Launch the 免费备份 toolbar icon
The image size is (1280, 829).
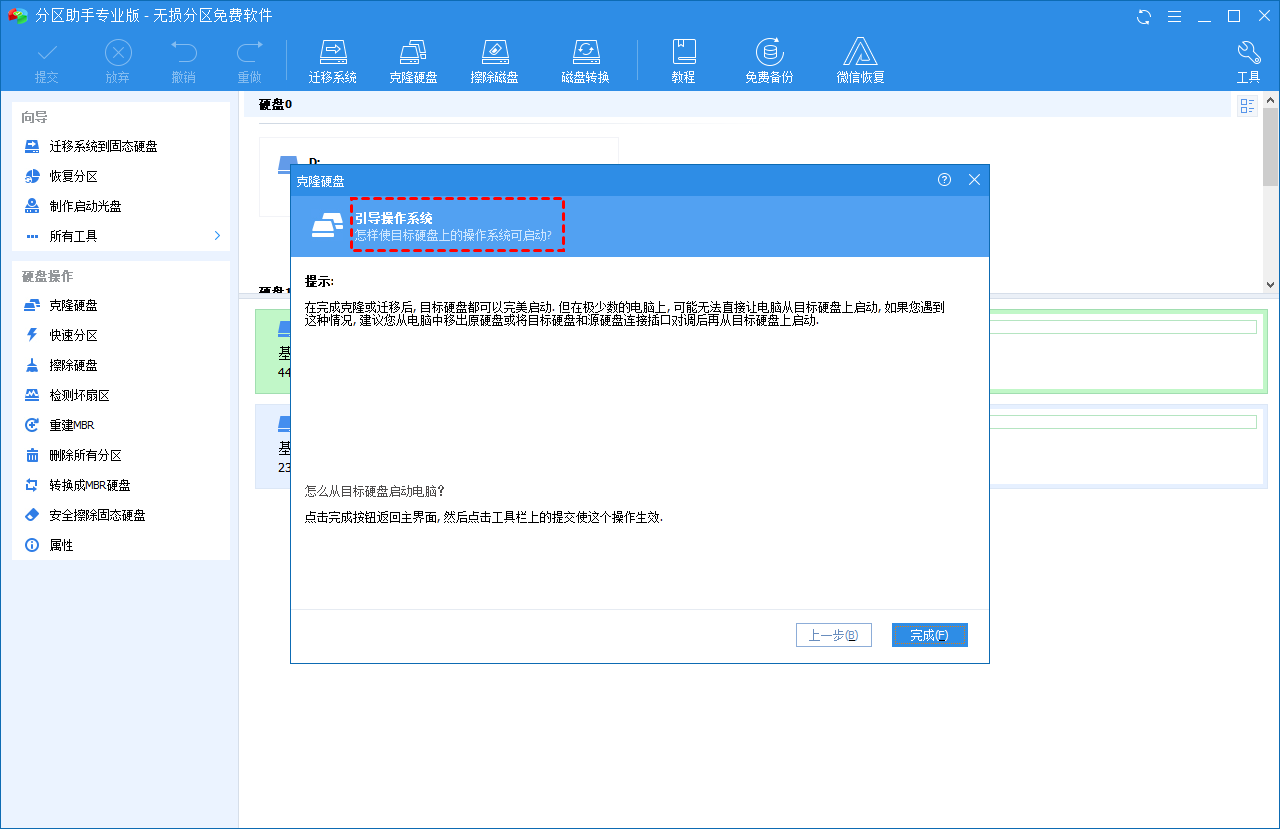(769, 61)
